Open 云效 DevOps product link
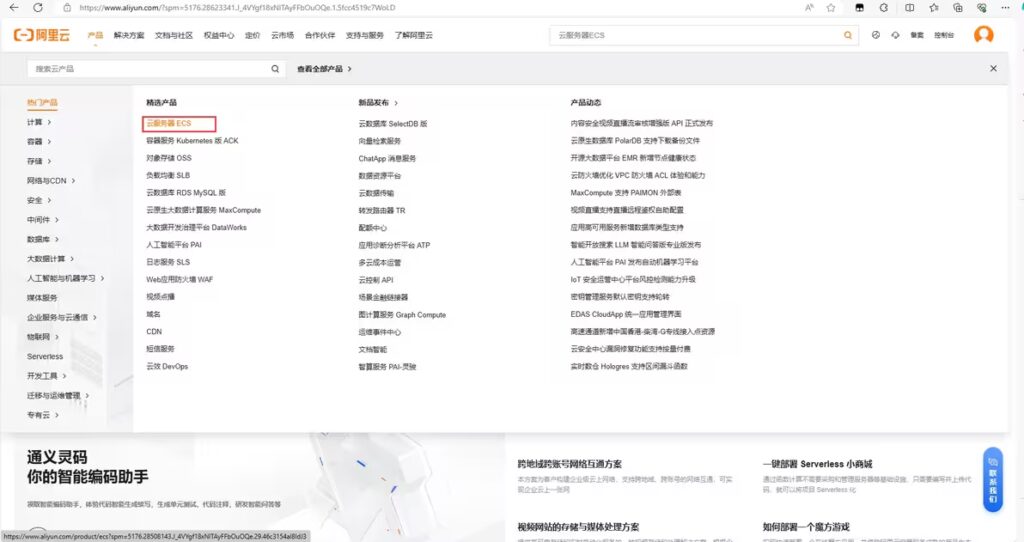The height and width of the screenshot is (542, 1024). coord(167,366)
